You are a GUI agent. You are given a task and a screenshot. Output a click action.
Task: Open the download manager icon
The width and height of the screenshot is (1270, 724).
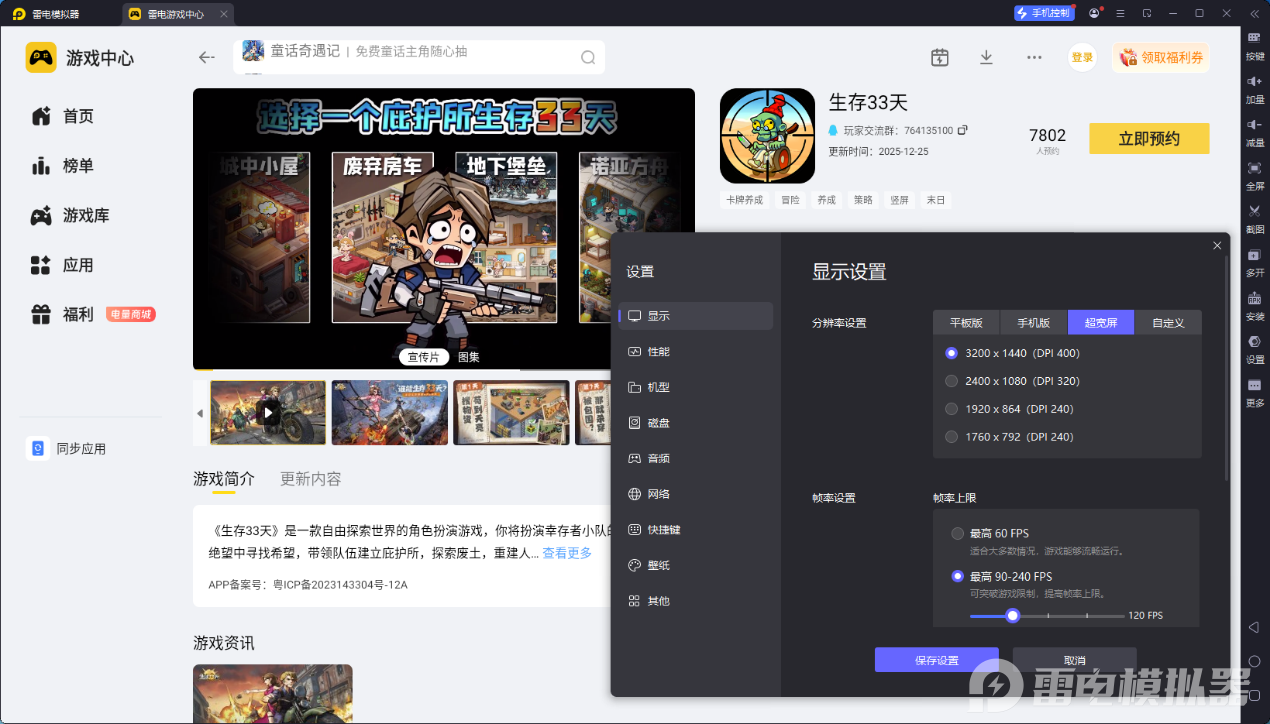tap(986, 57)
